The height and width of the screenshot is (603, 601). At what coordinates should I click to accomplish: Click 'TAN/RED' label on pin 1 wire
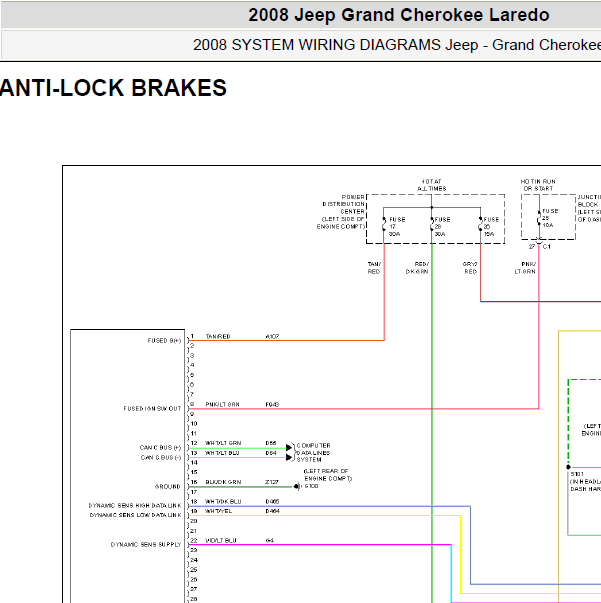[218, 336]
